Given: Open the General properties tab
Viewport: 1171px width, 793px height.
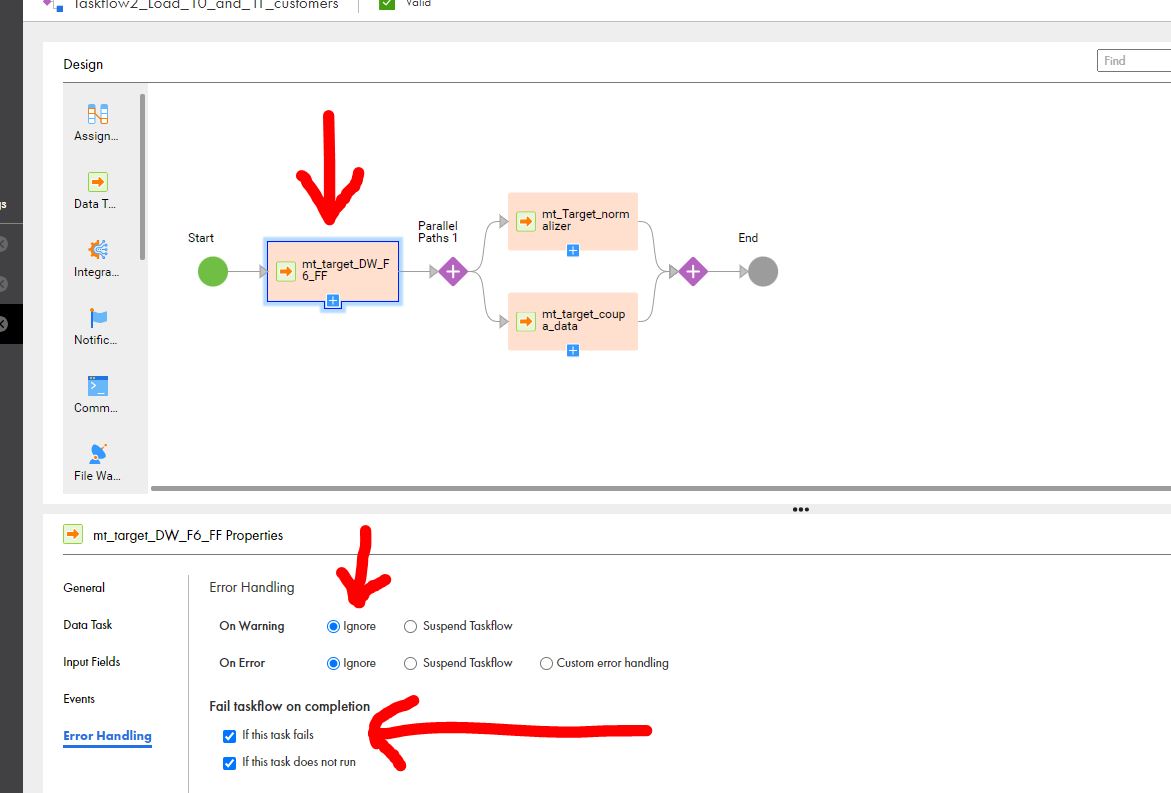Looking at the screenshot, I should pos(84,588).
